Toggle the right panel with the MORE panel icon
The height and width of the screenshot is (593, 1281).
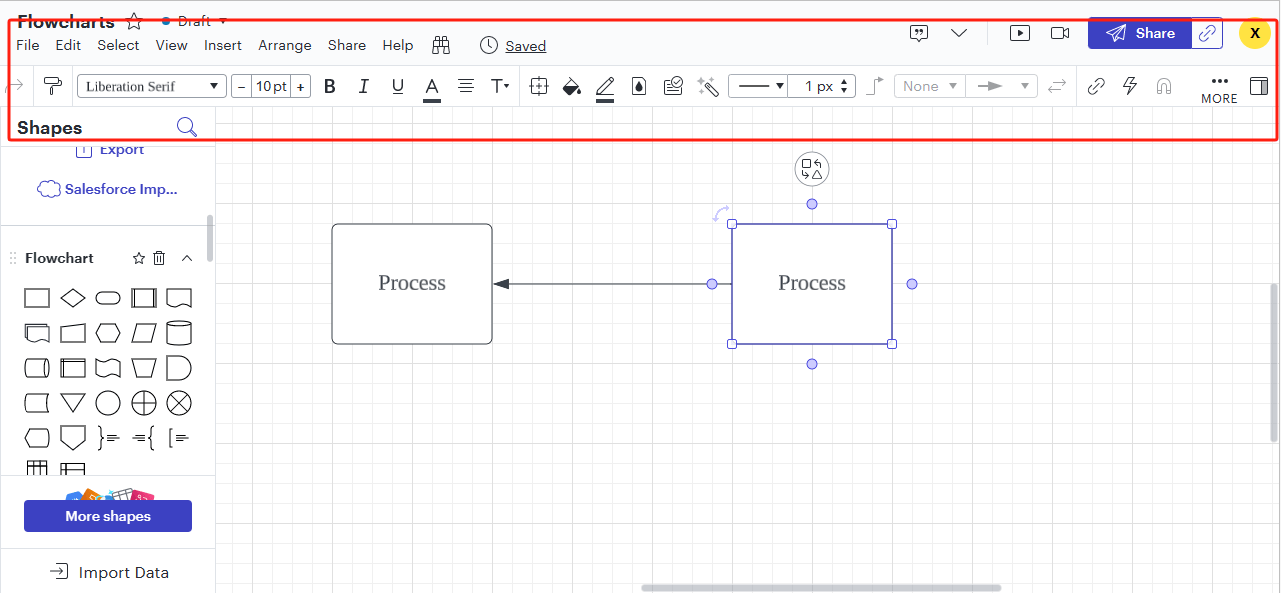coord(1259,86)
